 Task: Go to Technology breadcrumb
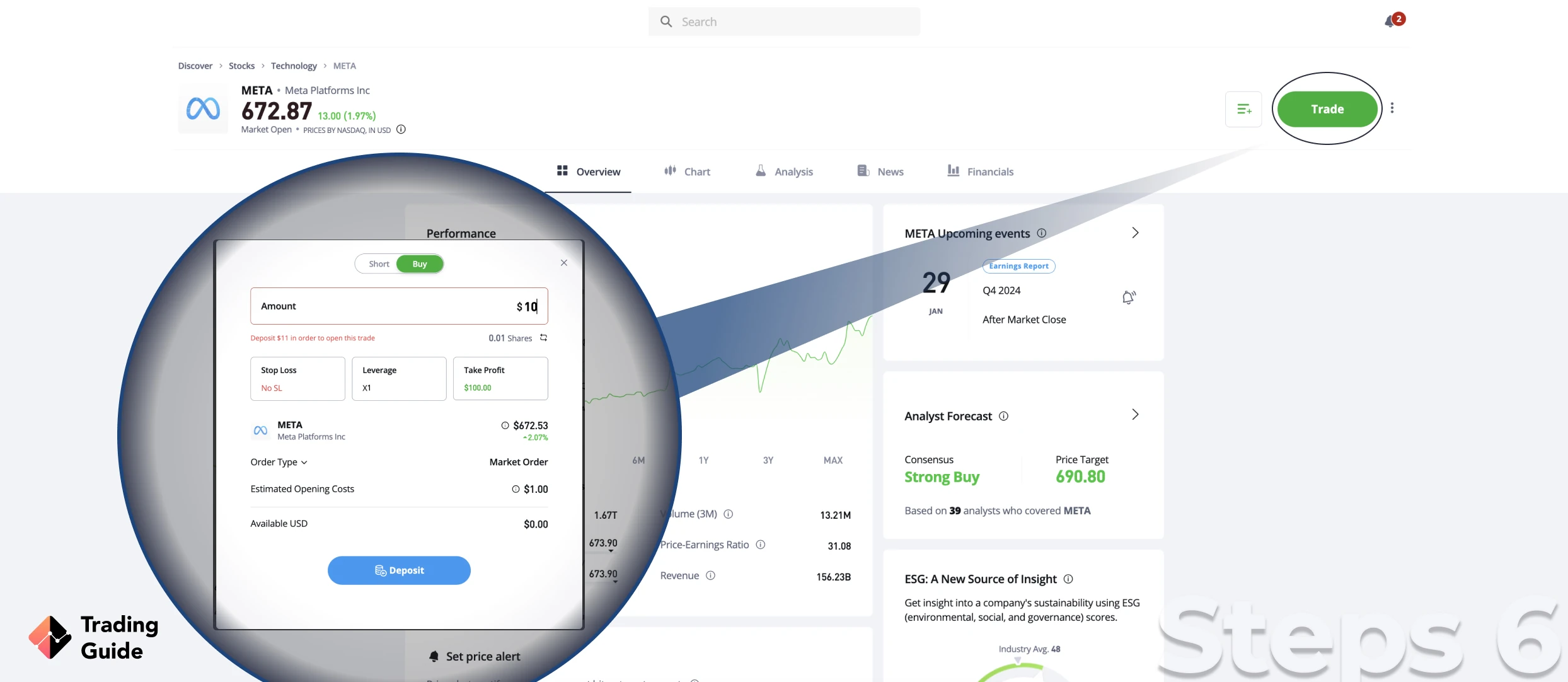point(294,66)
